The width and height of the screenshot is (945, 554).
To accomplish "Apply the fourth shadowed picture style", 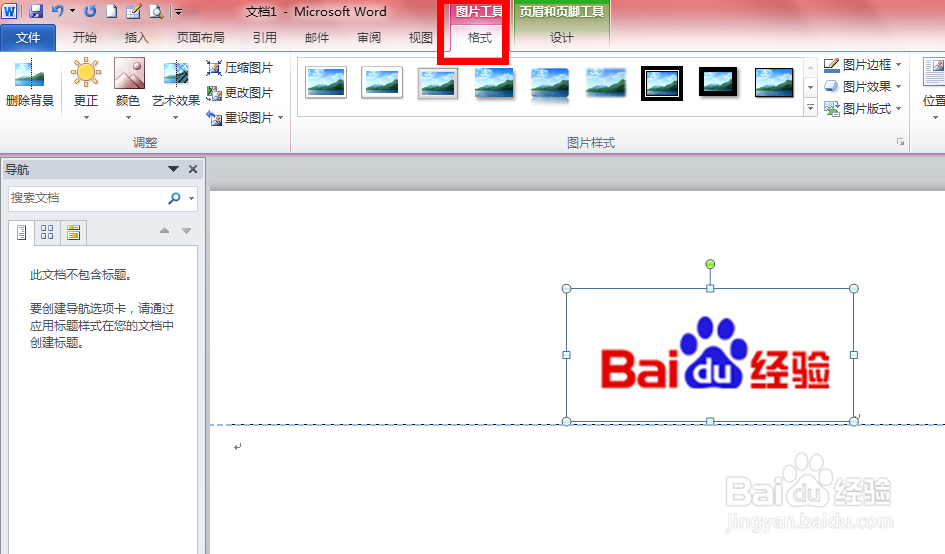I will pos(494,83).
